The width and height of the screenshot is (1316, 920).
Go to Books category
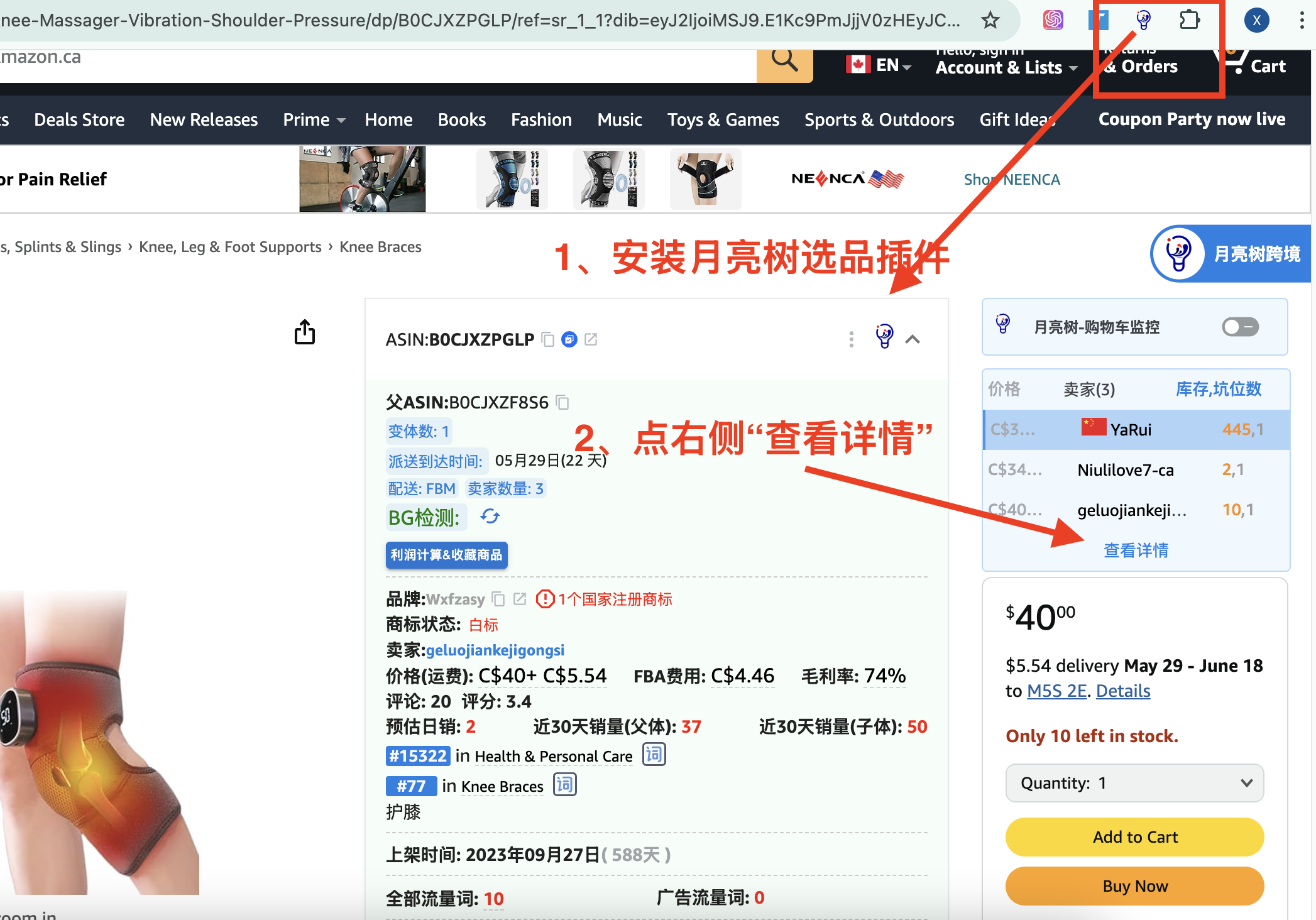click(462, 119)
